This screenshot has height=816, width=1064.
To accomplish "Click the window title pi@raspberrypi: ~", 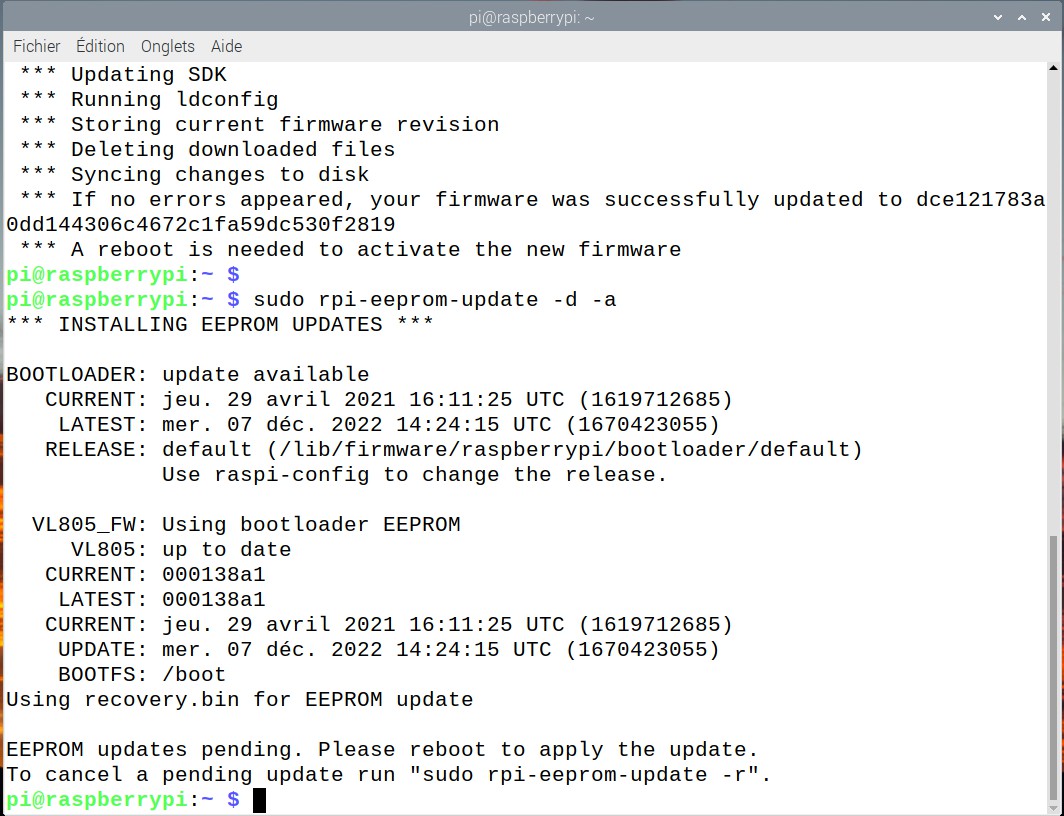I will point(531,18).
